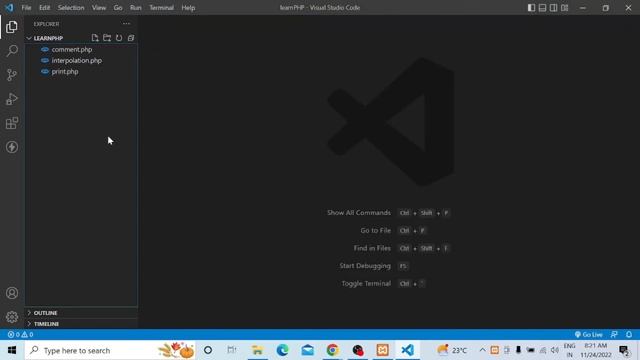The width and height of the screenshot is (640, 360).
Task: Open Explorer views and more actions ellipsis
Action: click(x=127, y=24)
